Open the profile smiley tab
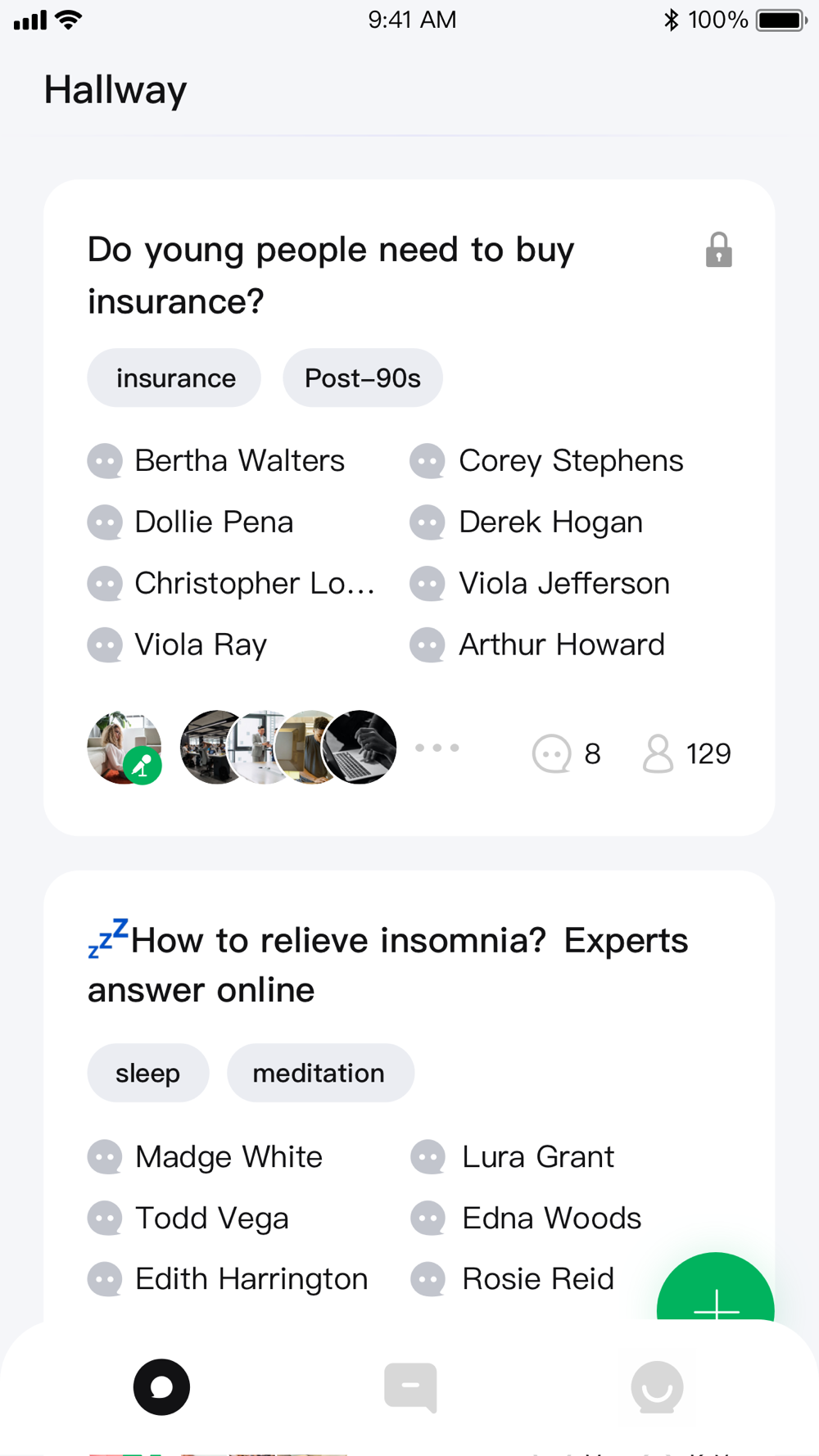 657,1387
